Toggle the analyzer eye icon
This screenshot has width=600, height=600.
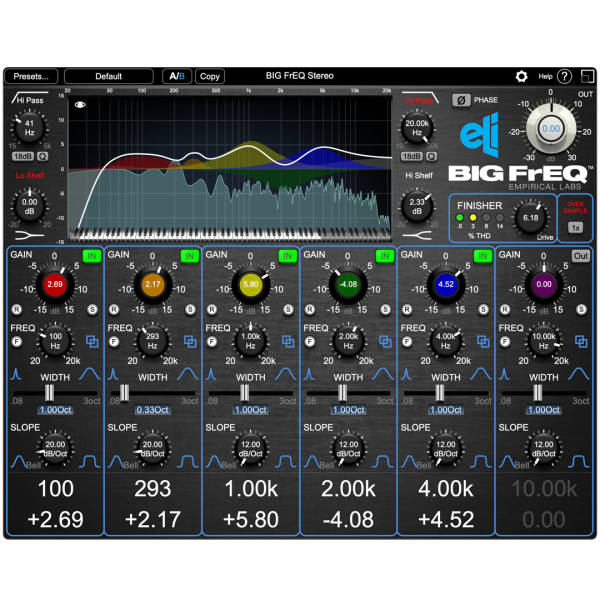pyautogui.click(x=80, y=105)
